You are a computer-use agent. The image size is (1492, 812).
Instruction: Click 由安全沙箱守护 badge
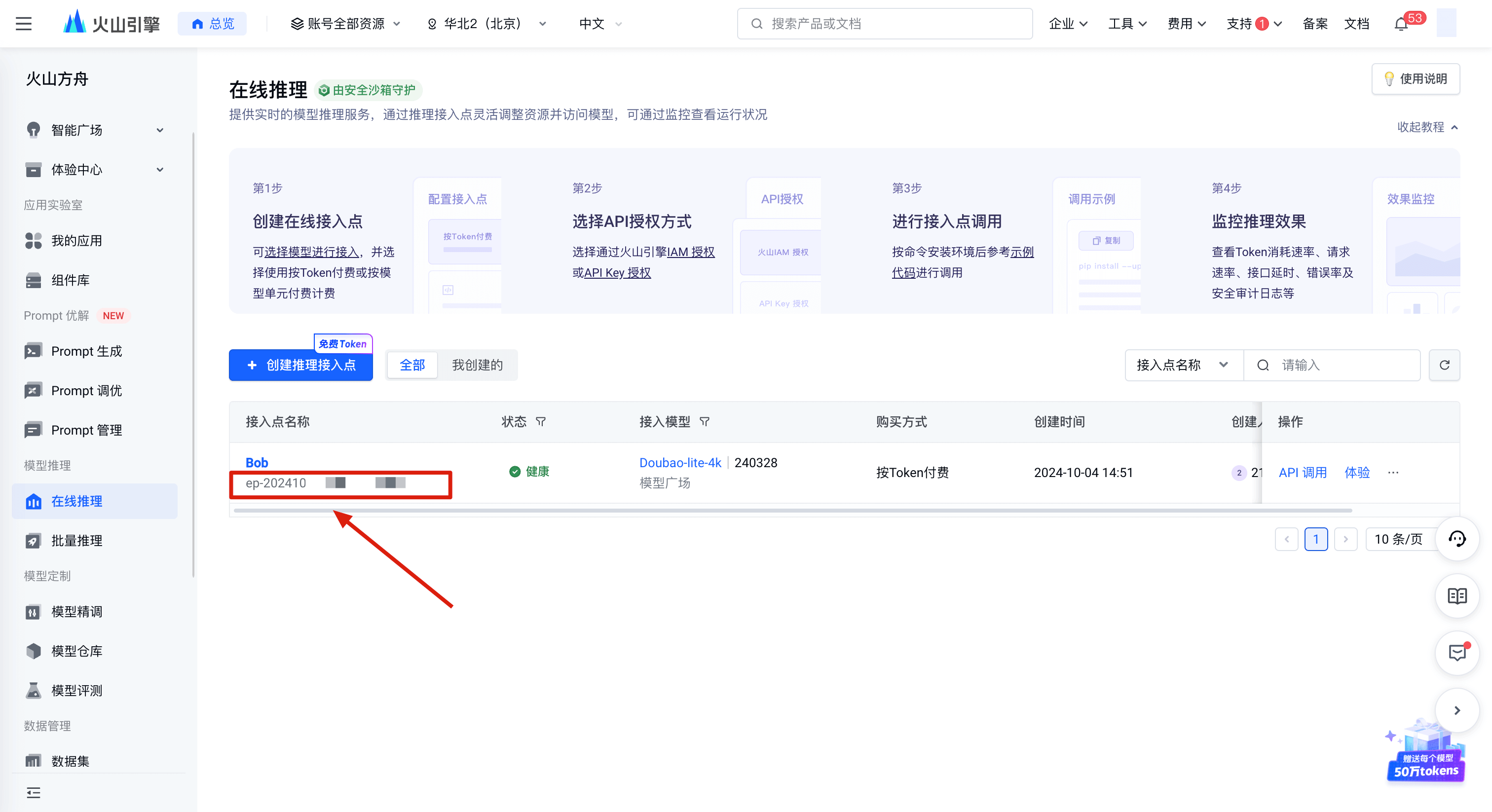coord(369,90)
